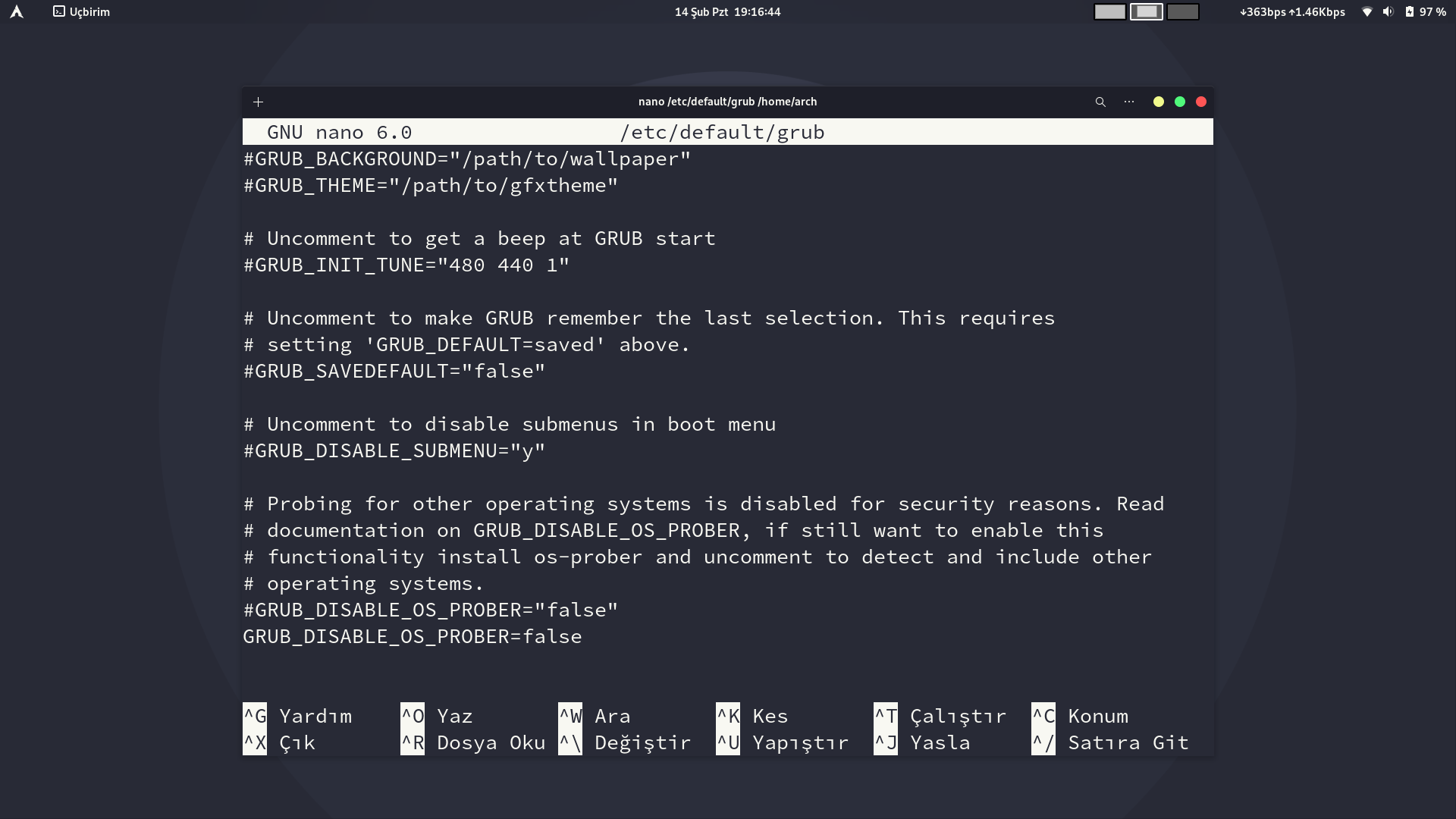Select the active second workspace box
Viewport: 1456px width, 819px height.
point(1146,11)
